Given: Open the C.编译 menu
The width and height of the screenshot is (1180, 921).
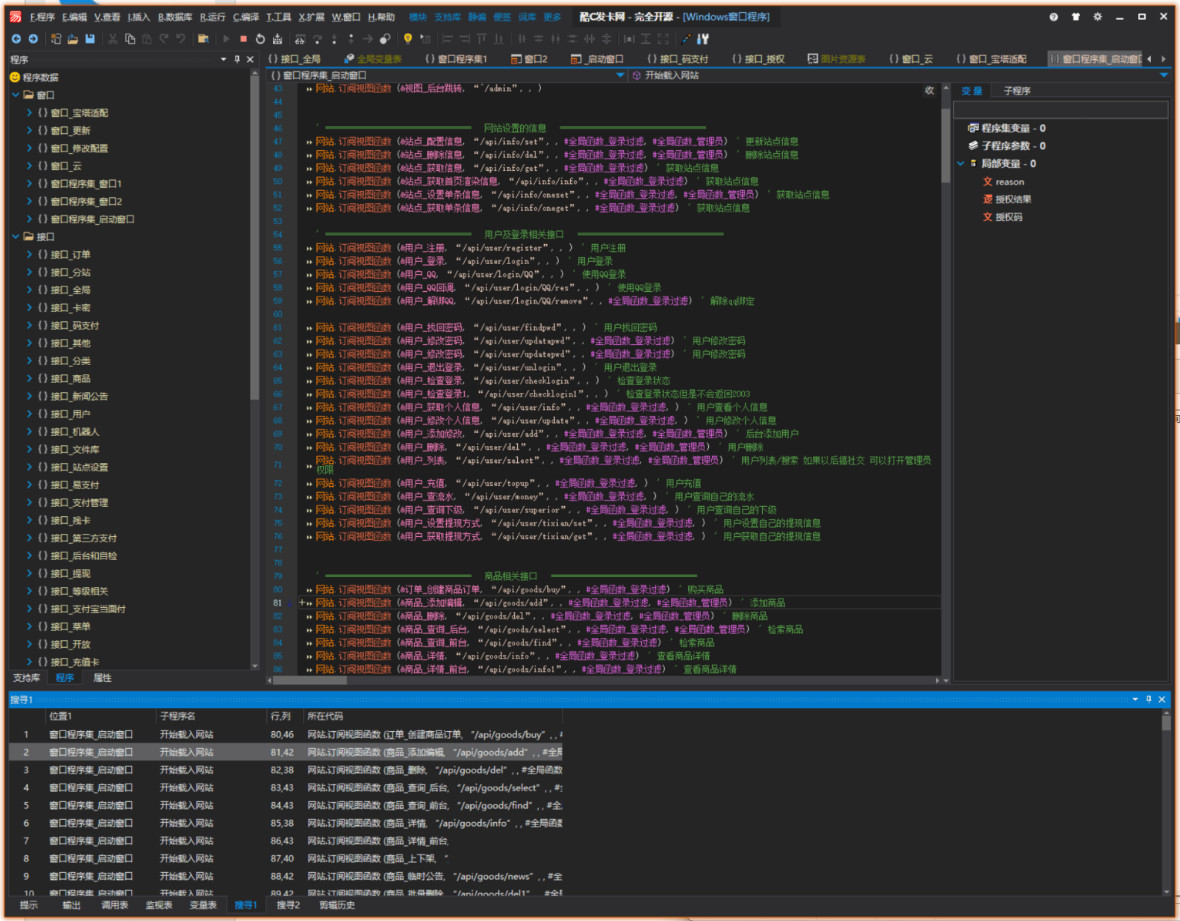Looking at the screenshot, I should point(246,17).
